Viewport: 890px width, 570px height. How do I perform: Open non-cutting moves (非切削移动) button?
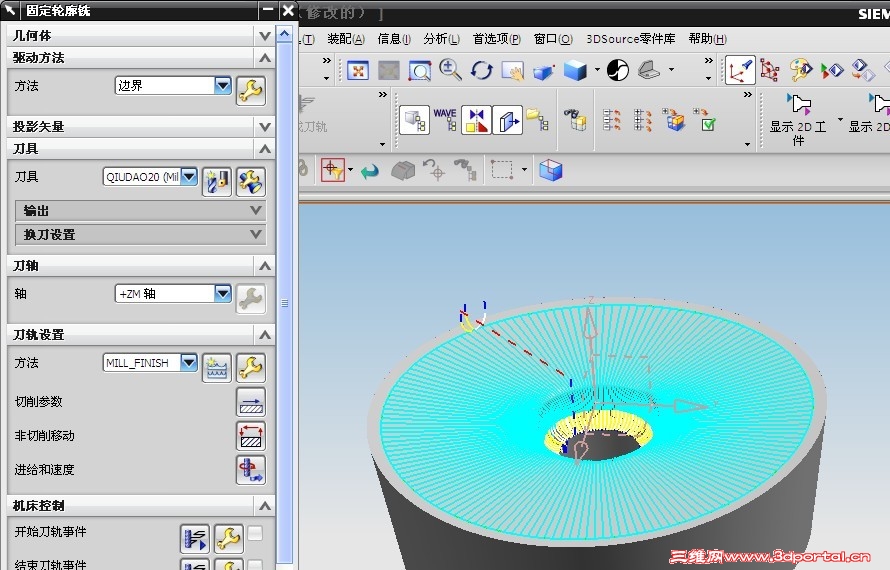pyautogui.click(x=251, y=436)
